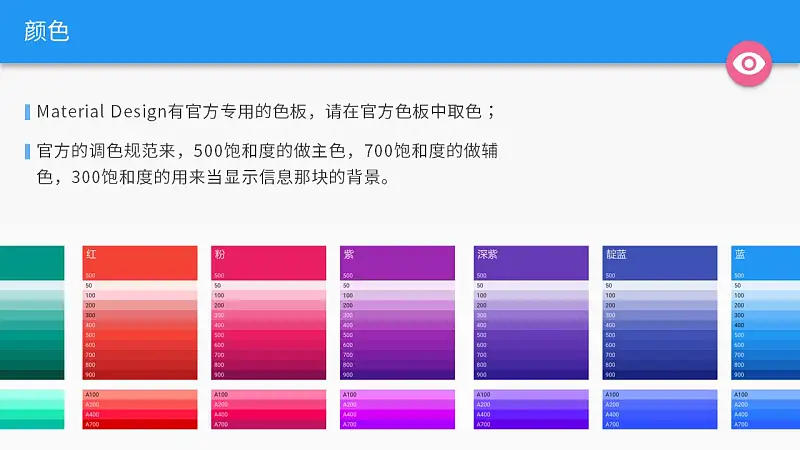Pick the indigo 800 swatch row
The width and height of the screenshot is (800, 450).
660,365
